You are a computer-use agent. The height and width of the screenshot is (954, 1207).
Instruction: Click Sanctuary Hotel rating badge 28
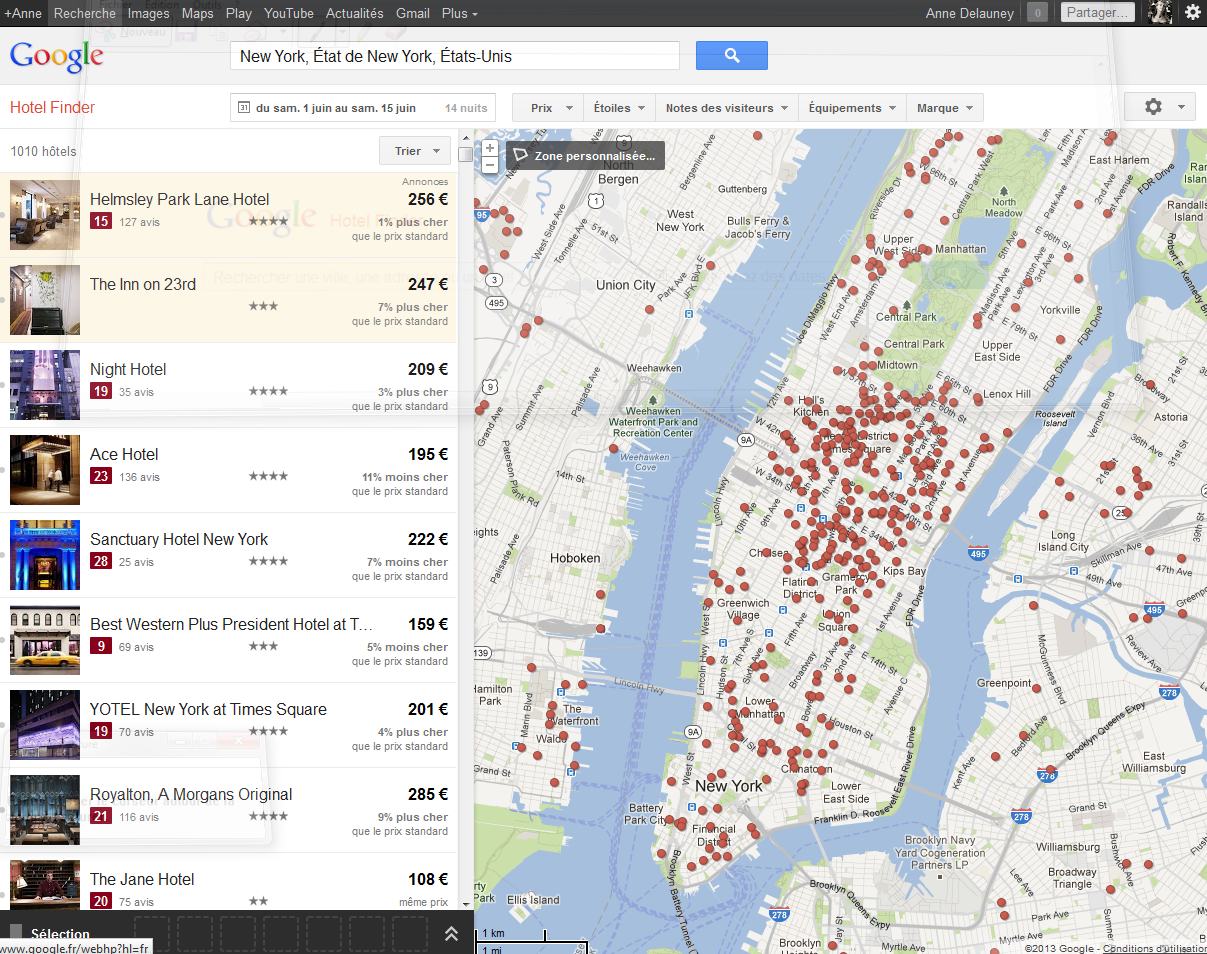pyautogui.click(x=100, y=562)
